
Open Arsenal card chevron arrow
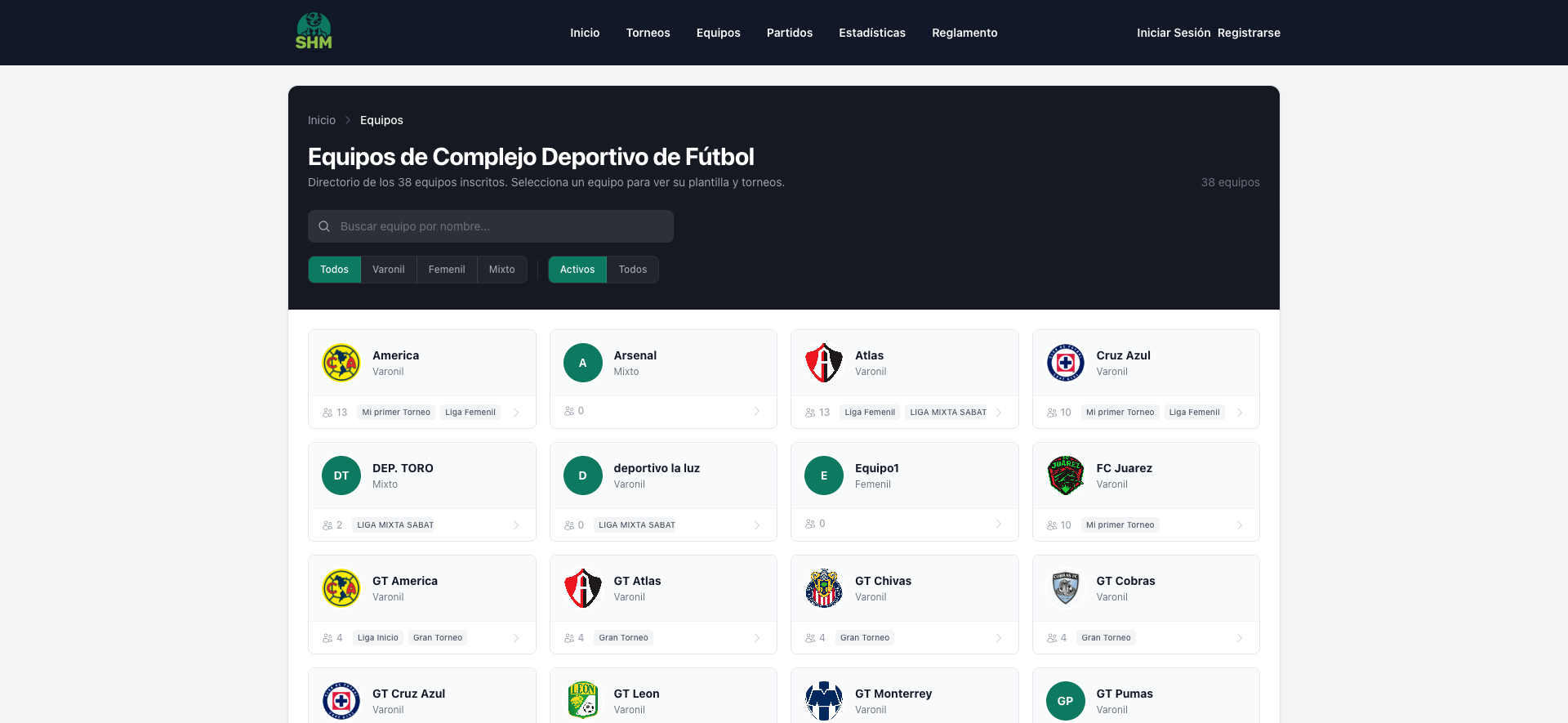coord(757,411)
